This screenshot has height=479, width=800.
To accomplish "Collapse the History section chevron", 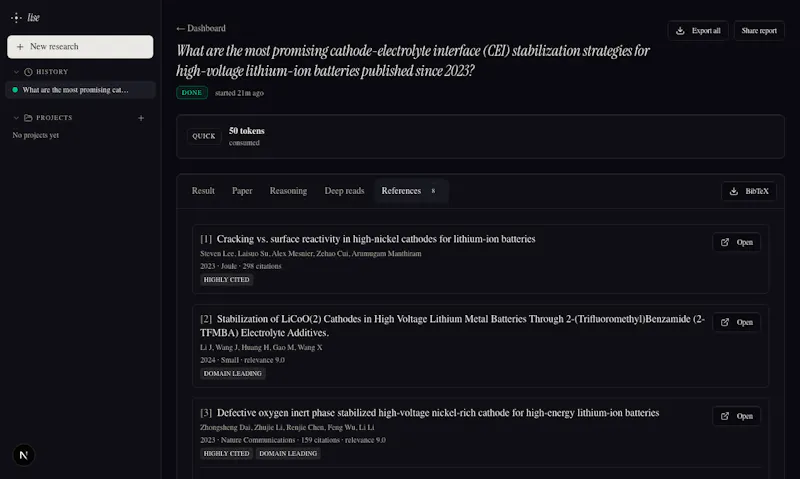I will click(16, 72).
